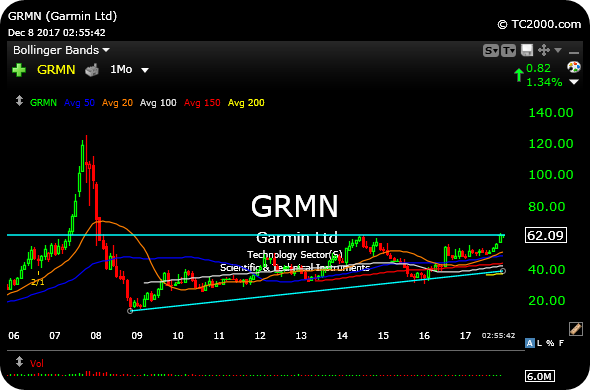Screen dimensions: 590x390
Task: Open the 1Mo timeframe dropdown arrow
Action: point(145,70)
